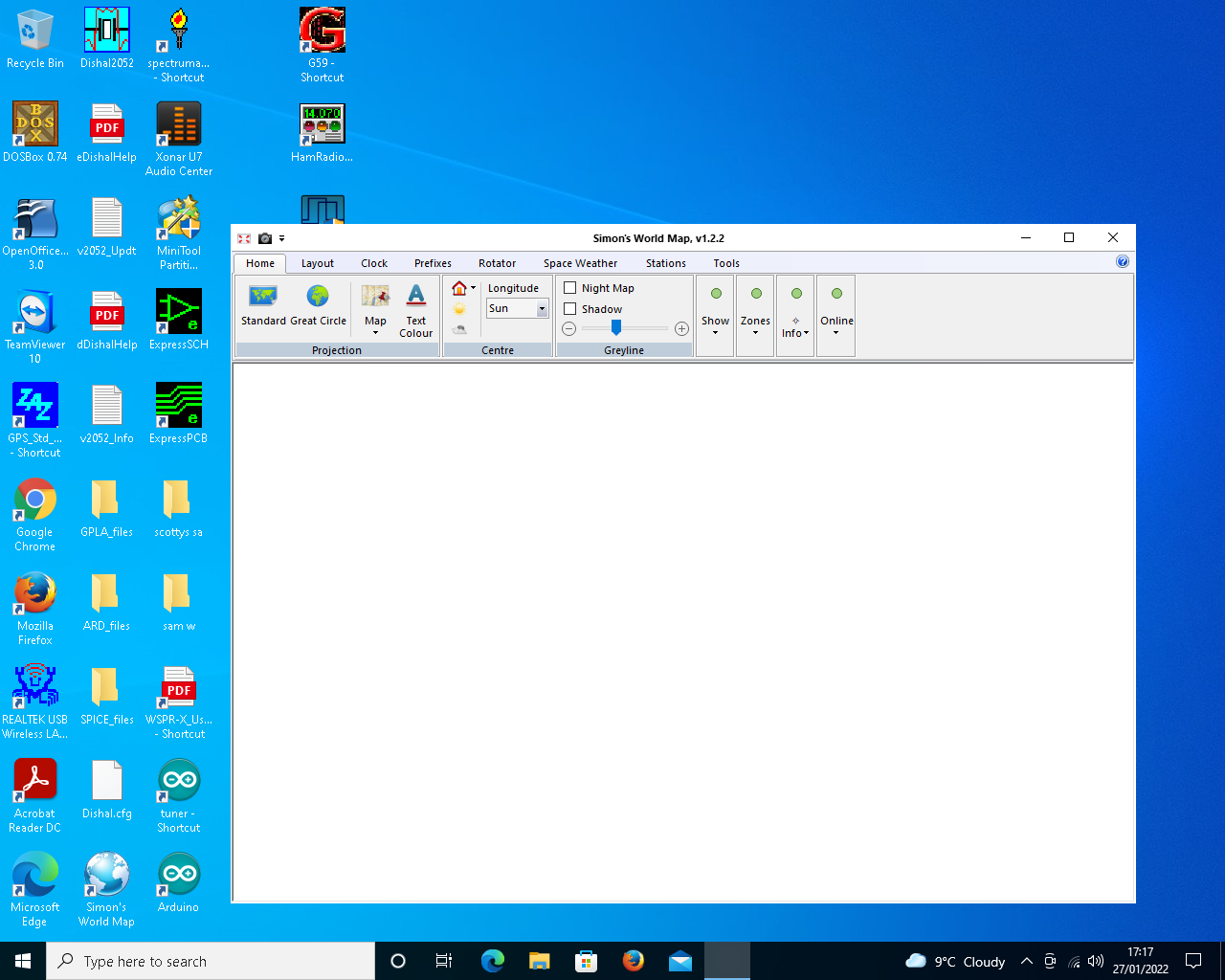Click the camera screenshot icon in title bar

point(265,238)
